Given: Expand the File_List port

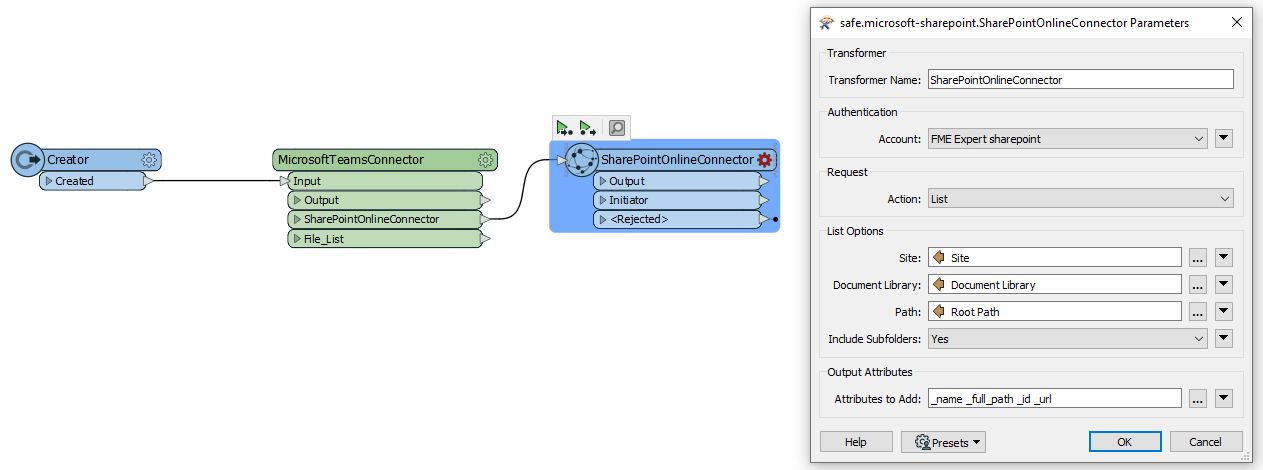Looking at the screenshot, I should click(x=297, y=239).
